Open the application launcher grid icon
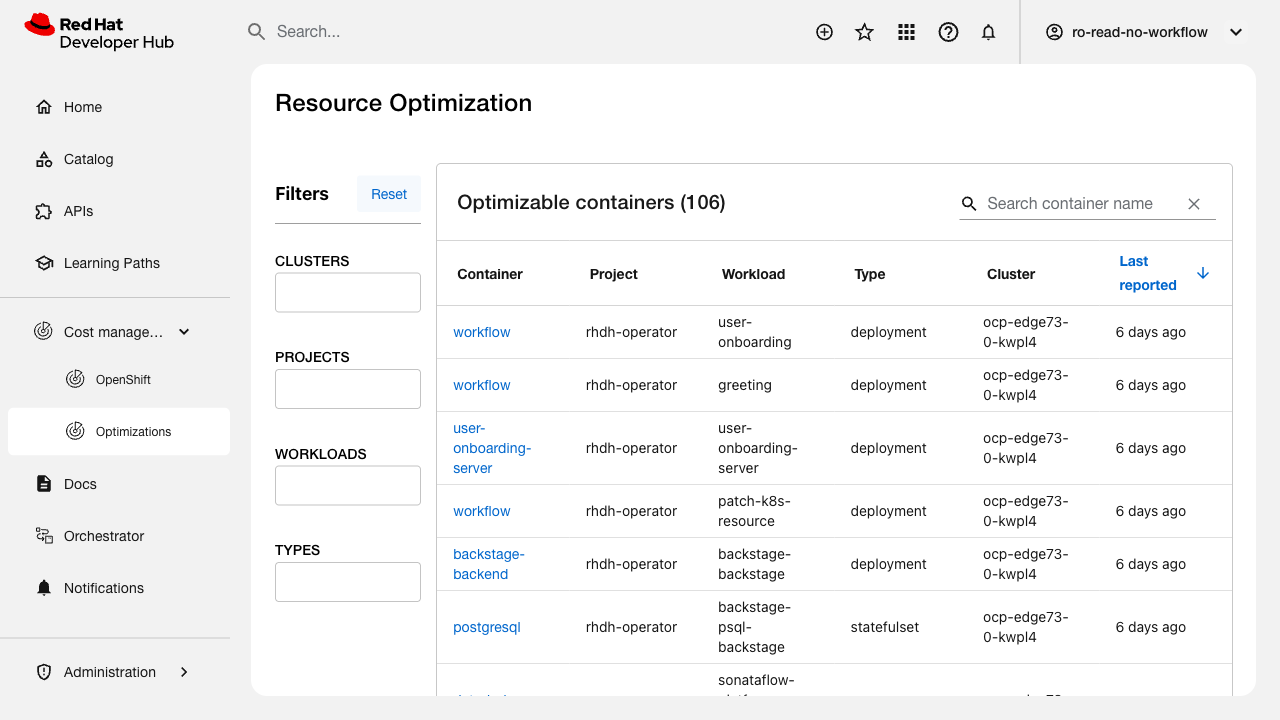The image size is (1280, 720). (906, 32)
